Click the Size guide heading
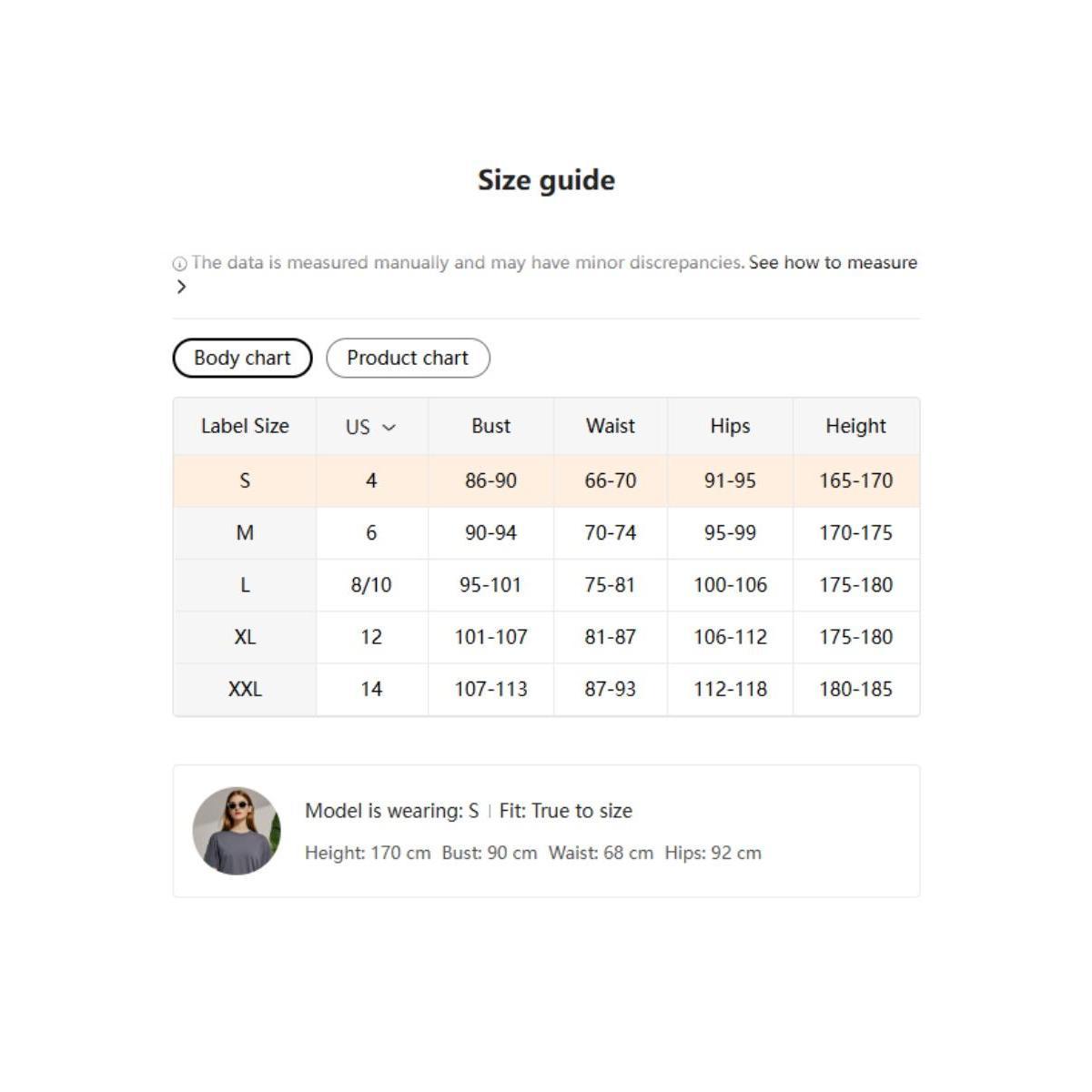1092x1092 pixels. (x=546, y=180)
